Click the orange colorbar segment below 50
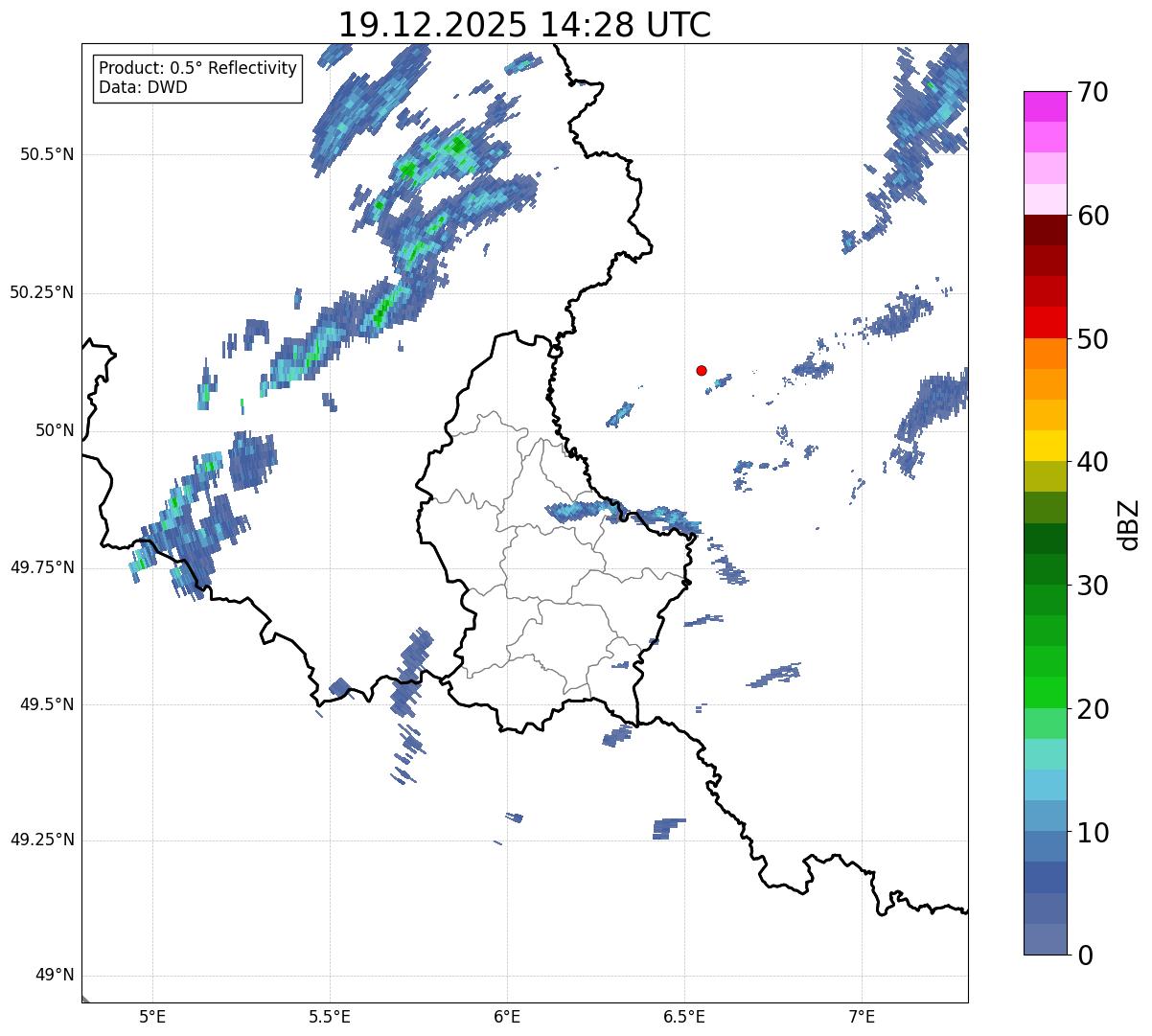Screen dimensions: 1152x1036 (x=1046, y=354)
